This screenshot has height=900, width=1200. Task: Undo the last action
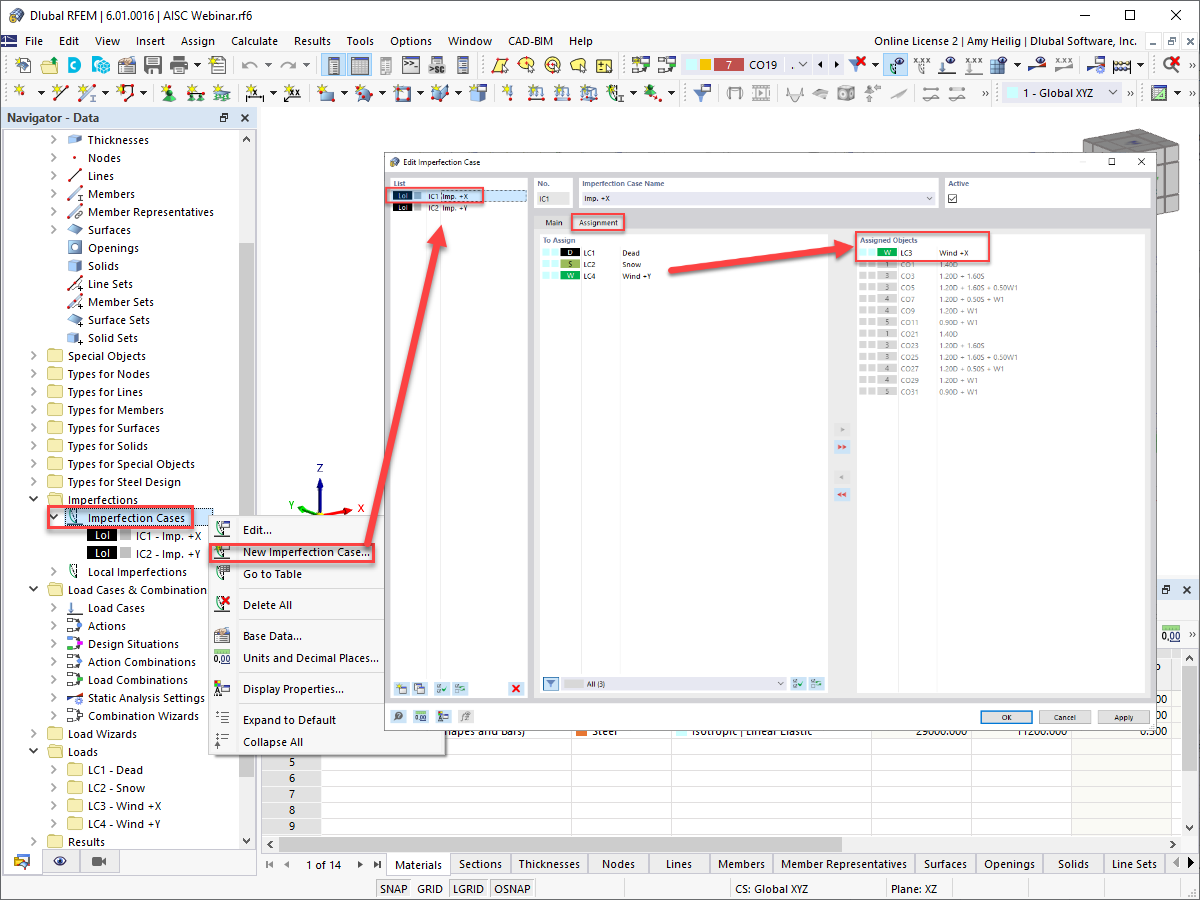[x=249, y=65]
